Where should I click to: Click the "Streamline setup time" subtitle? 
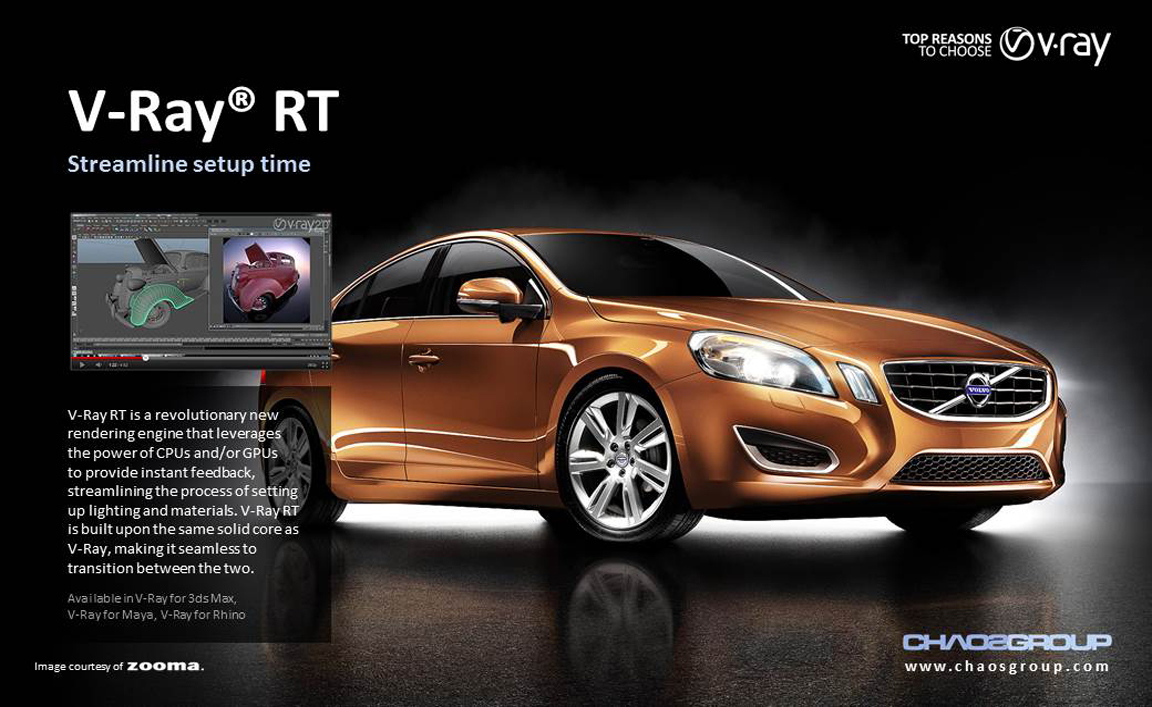pos(189,163)
